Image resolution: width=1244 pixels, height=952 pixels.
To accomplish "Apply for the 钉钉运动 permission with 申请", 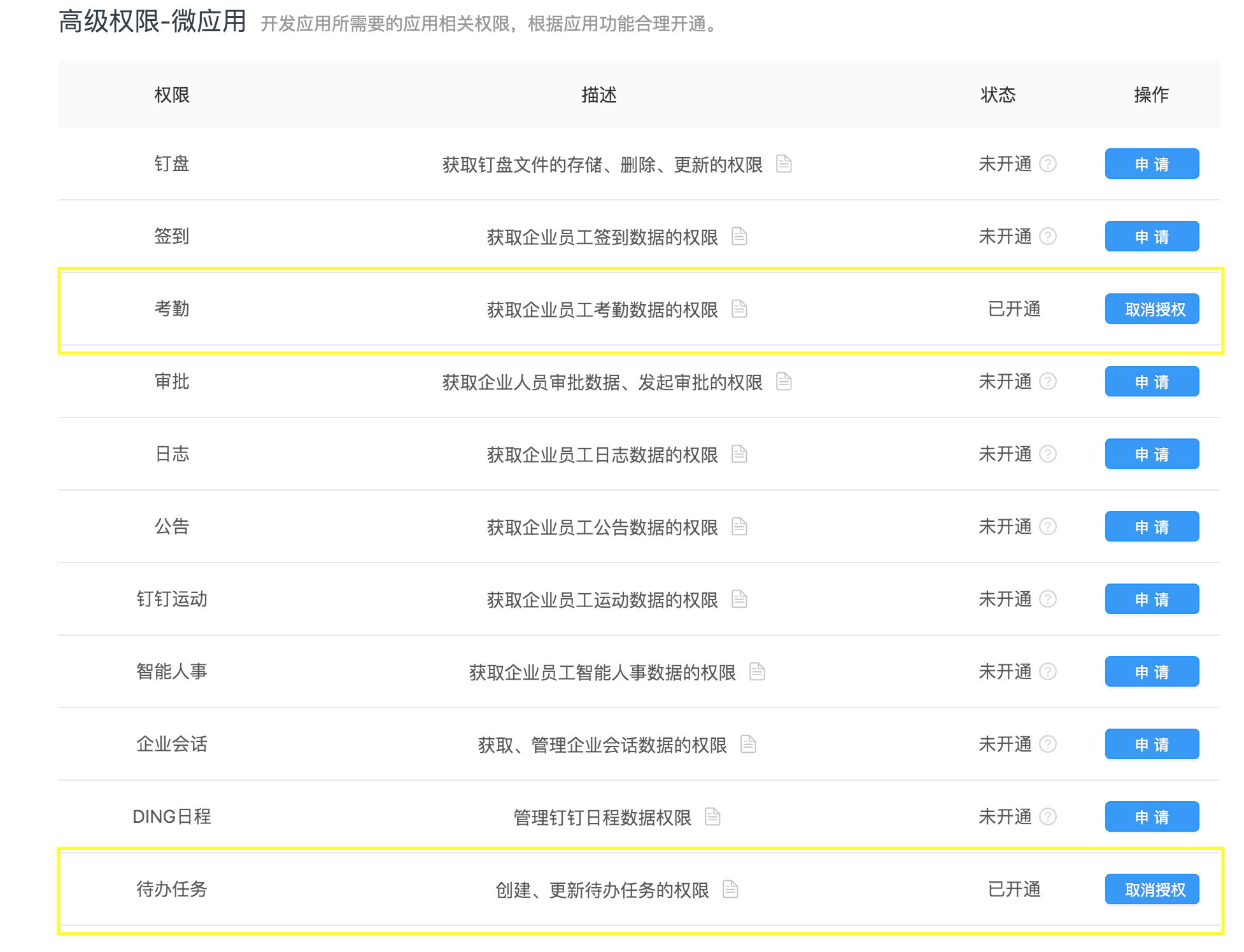I will click(x=1152, y=599).
